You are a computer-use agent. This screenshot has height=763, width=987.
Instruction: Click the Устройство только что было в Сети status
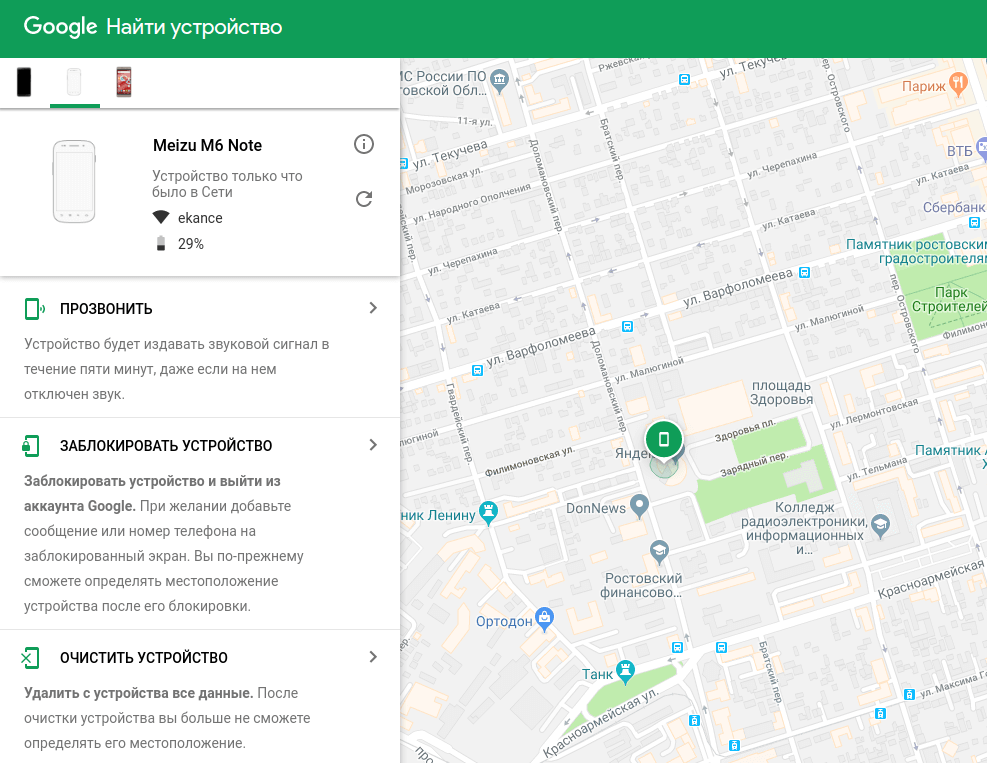click(x=227, y=184)
